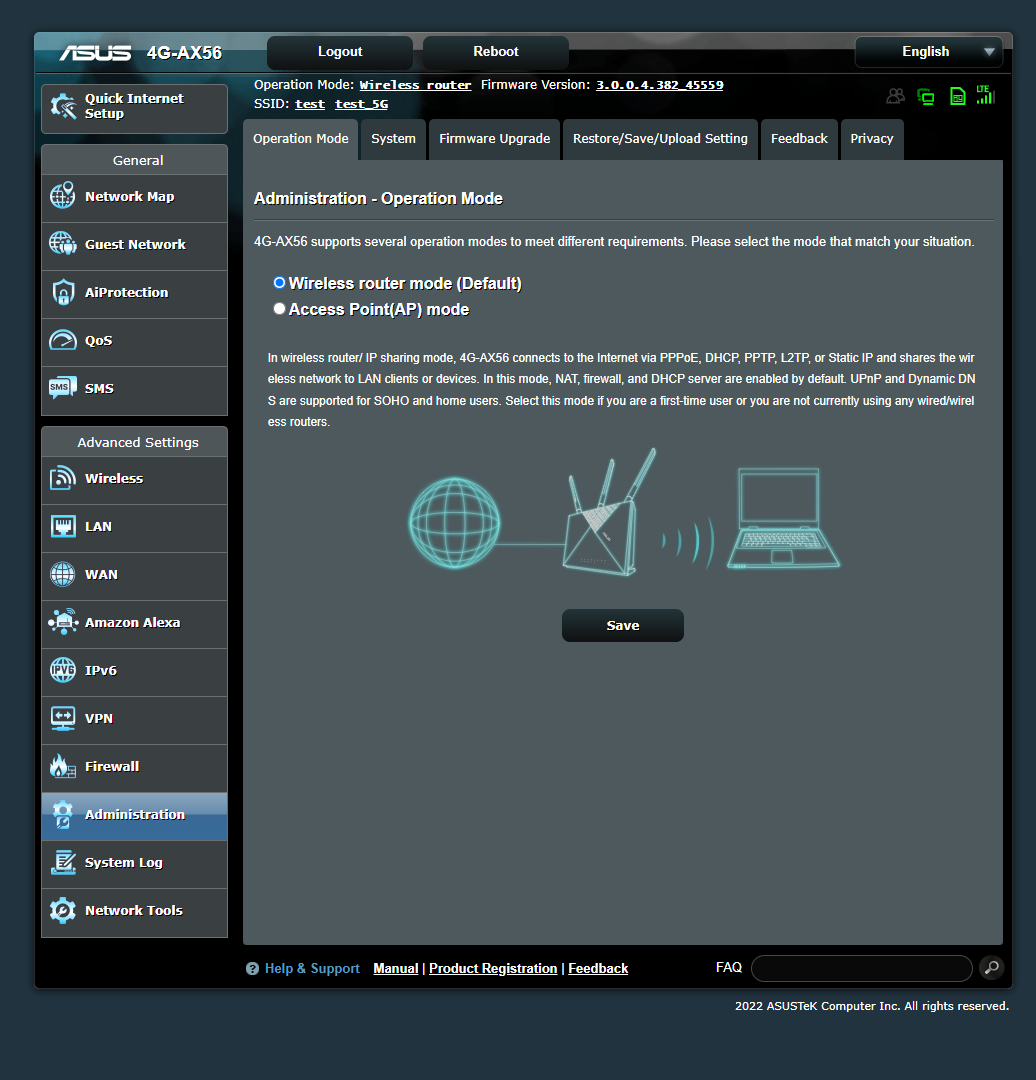Open the Restore/Save/Upload Setting tab
Viewport: 1036px width, 1080px height.
click(660, 139)
